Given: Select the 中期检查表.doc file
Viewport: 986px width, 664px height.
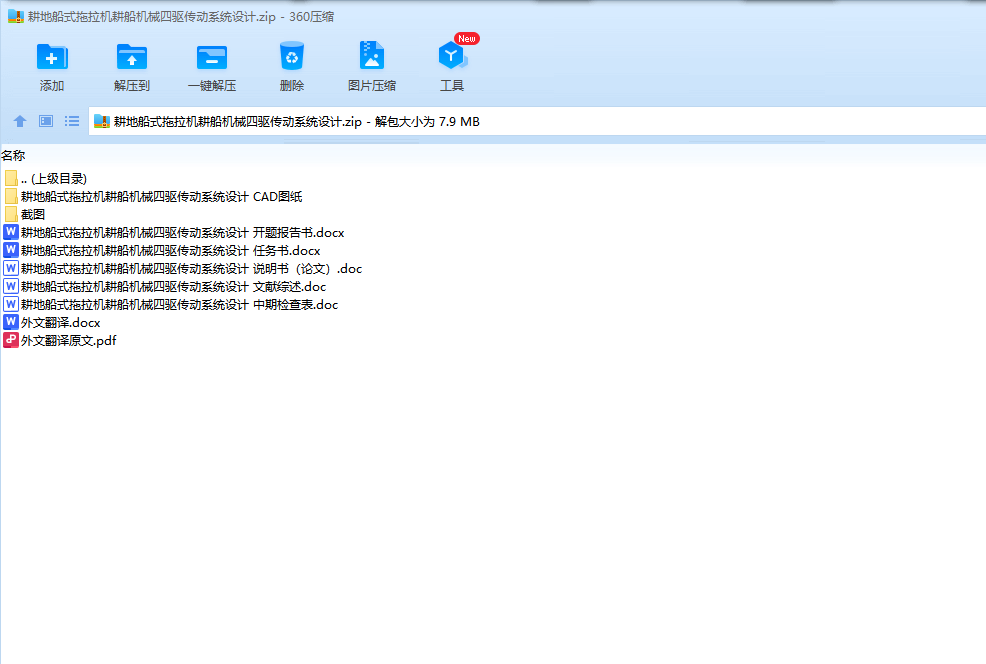Looking at the screenshot, I should [170, 304].
